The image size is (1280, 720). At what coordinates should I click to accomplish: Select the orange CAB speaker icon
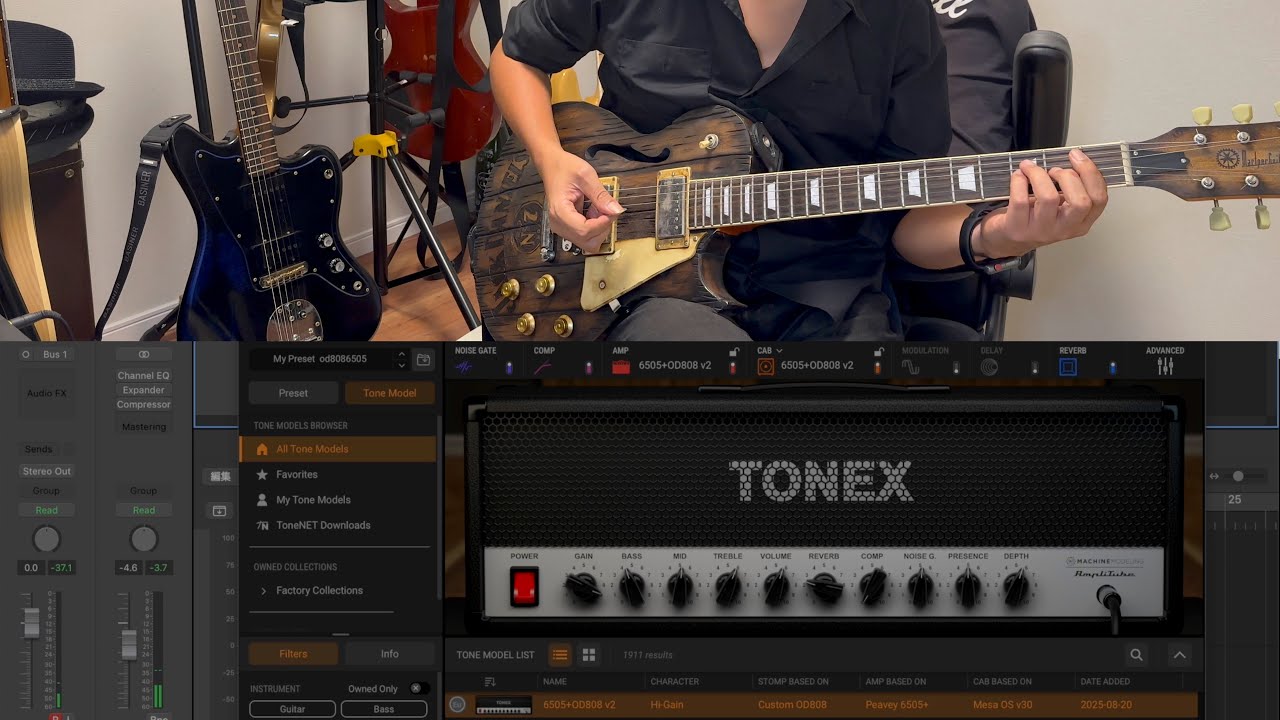coord(766,367)
